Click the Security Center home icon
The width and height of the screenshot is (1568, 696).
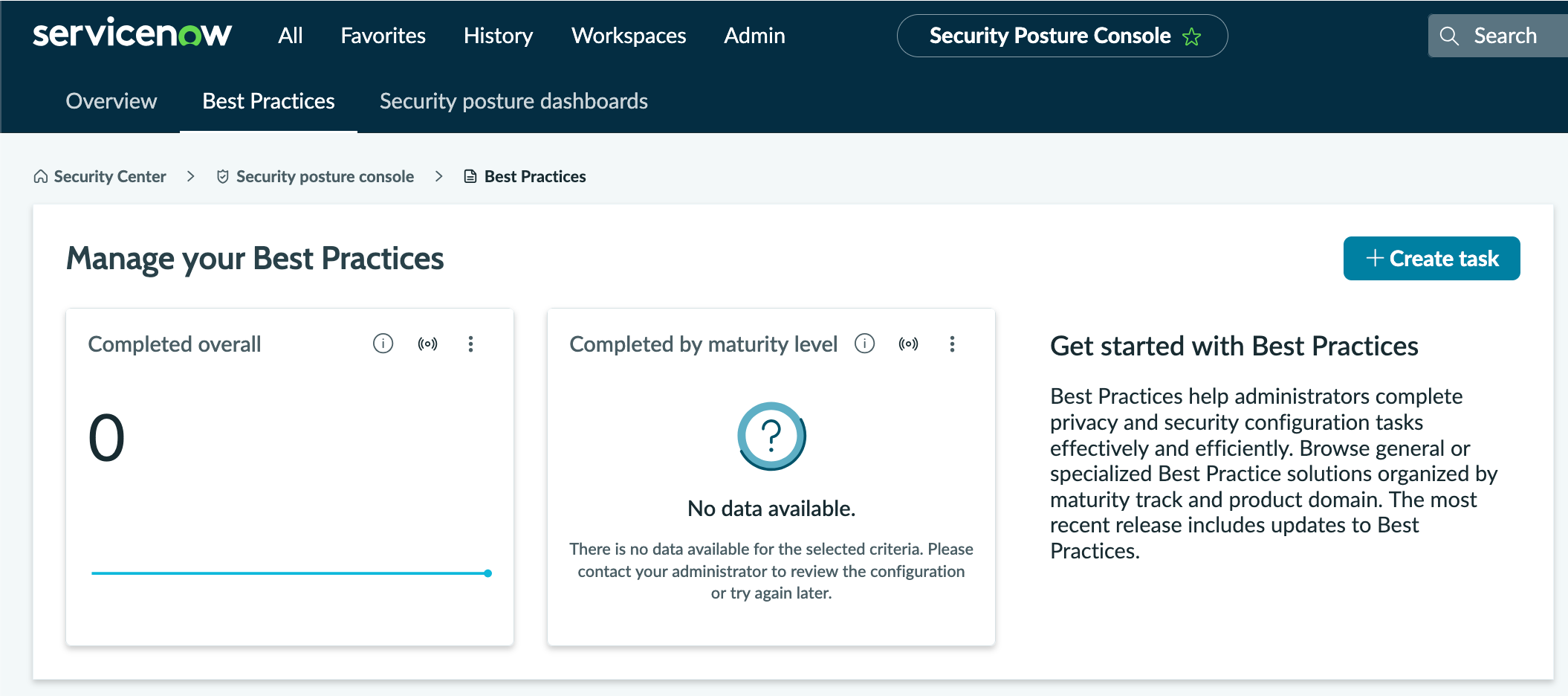[x=41, y=176]
